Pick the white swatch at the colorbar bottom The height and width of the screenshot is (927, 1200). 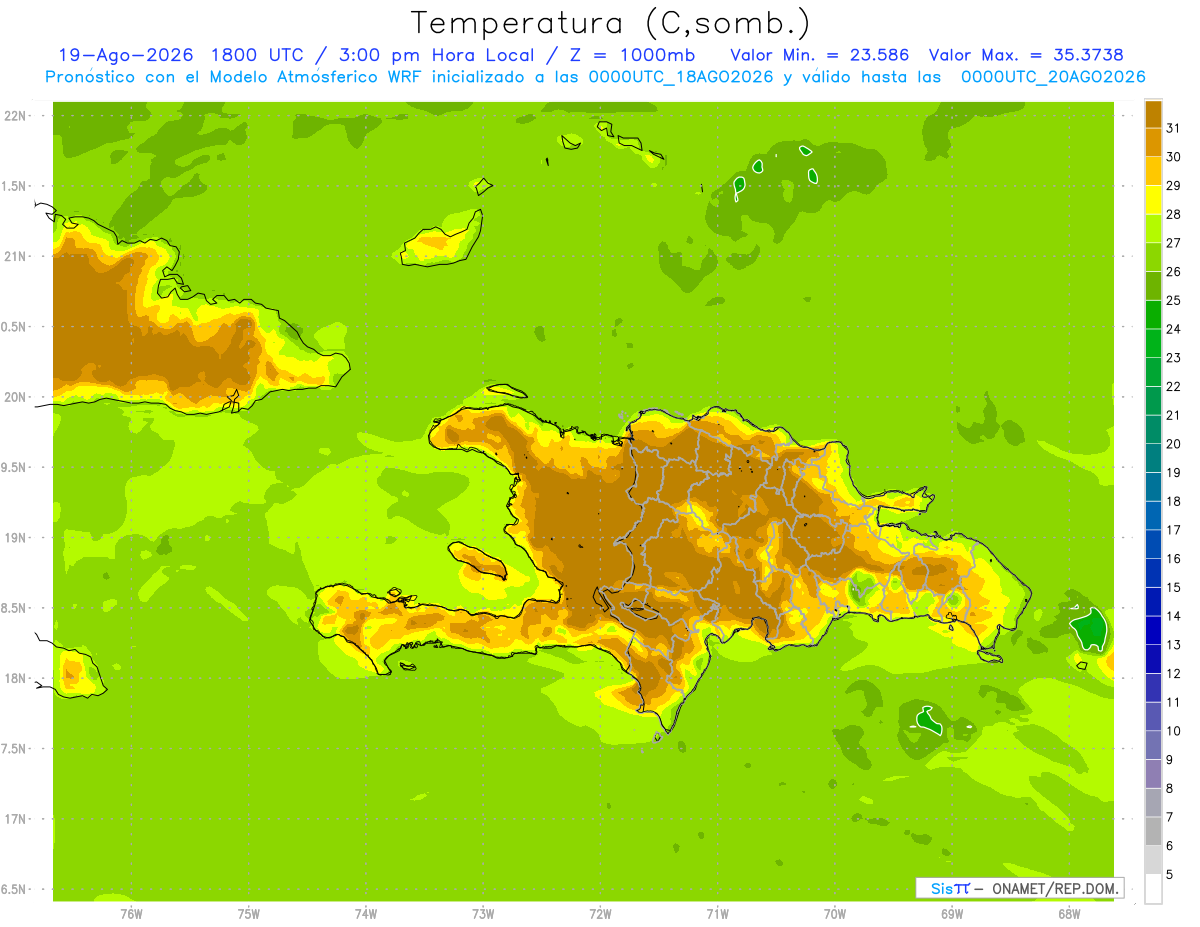click(x=1153, y=889)
